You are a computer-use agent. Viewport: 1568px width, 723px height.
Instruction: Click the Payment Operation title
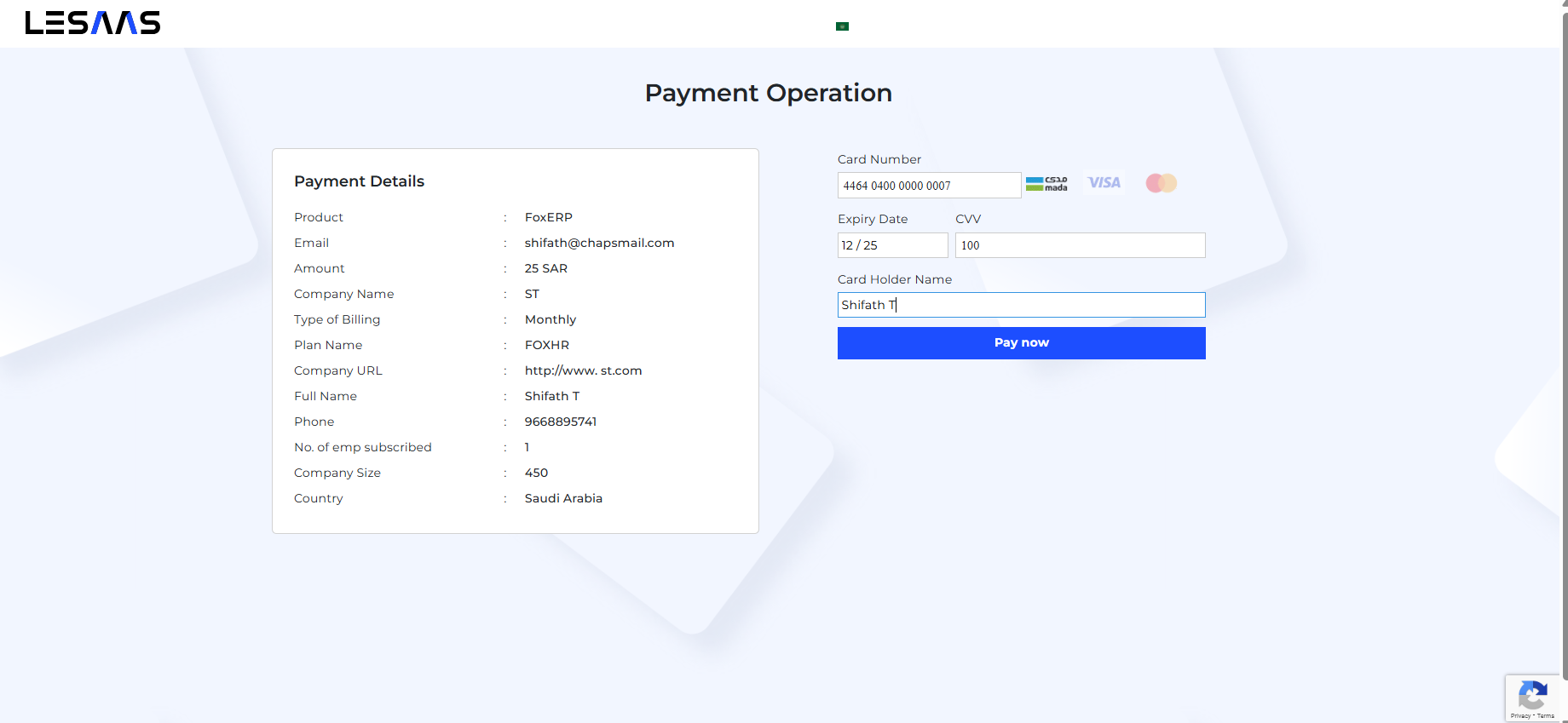[x=768, y=93]
